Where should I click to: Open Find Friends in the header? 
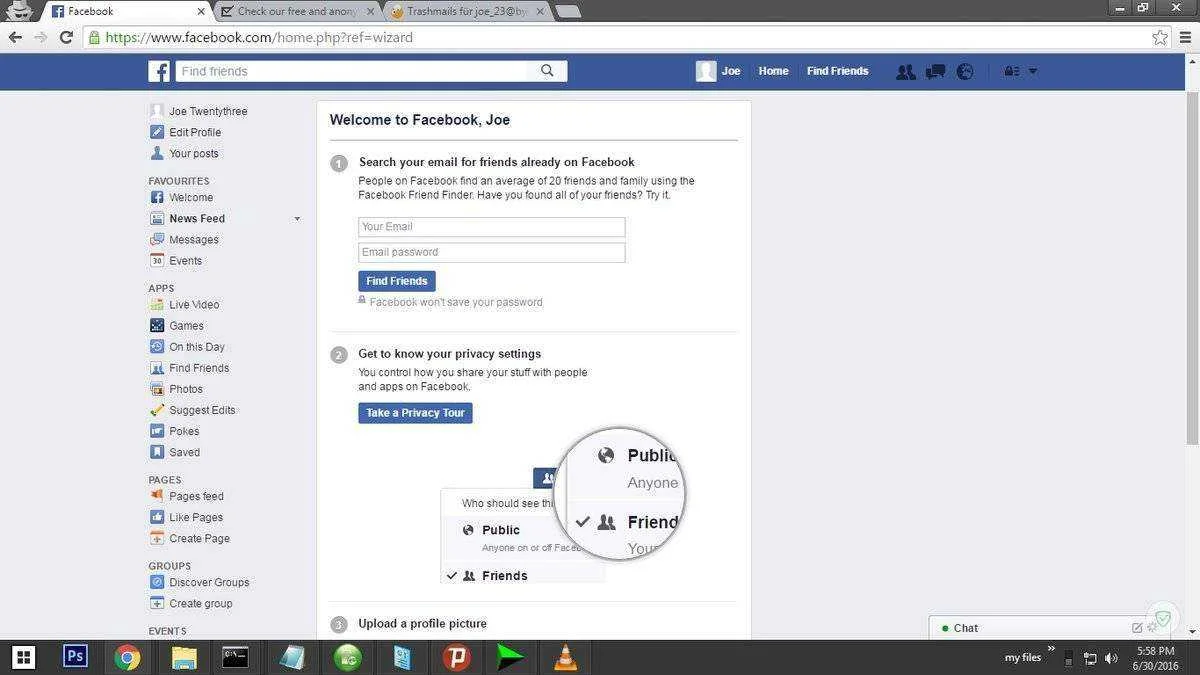[837, 71]
